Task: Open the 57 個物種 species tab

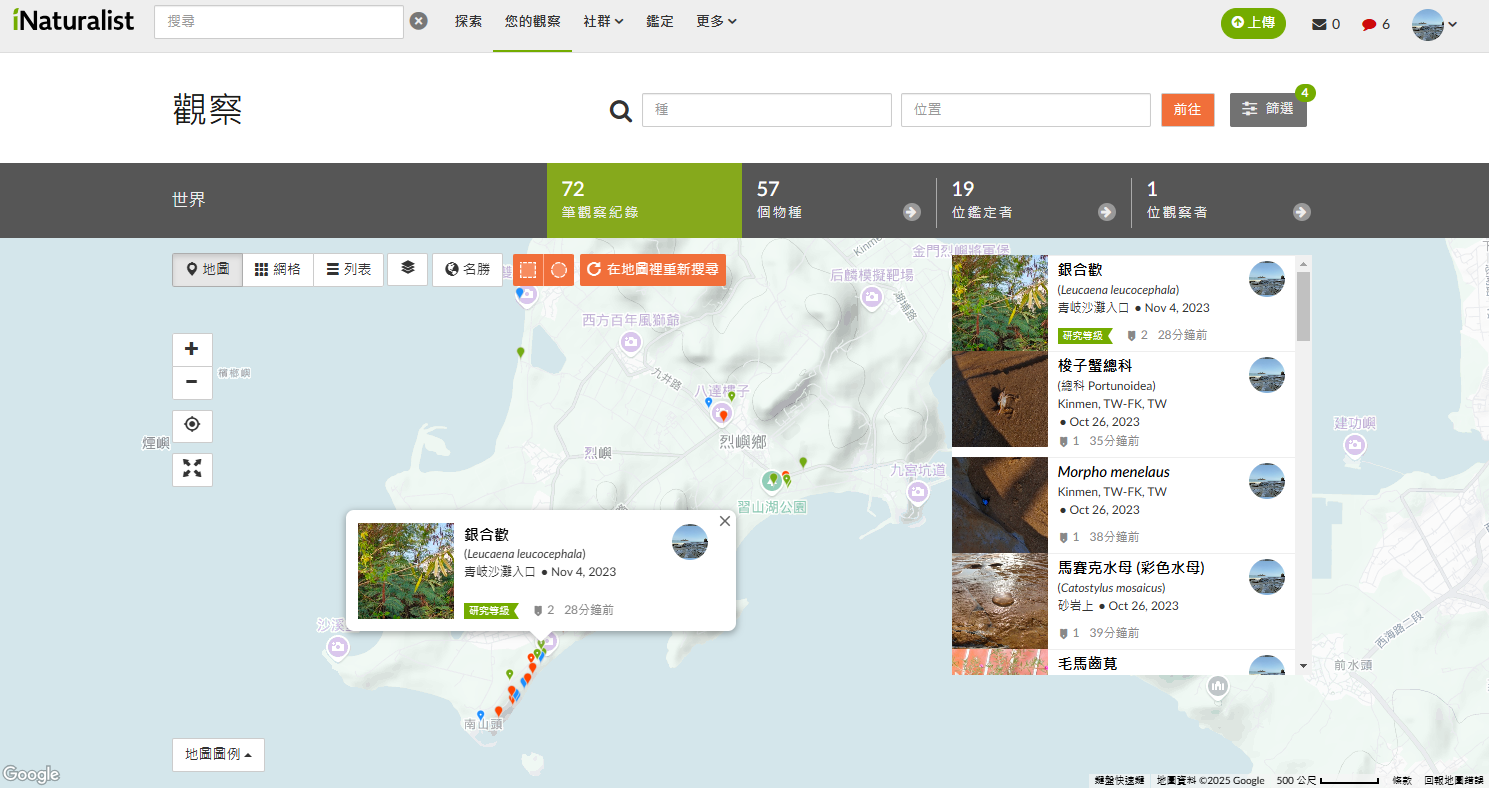Action: 838,200
